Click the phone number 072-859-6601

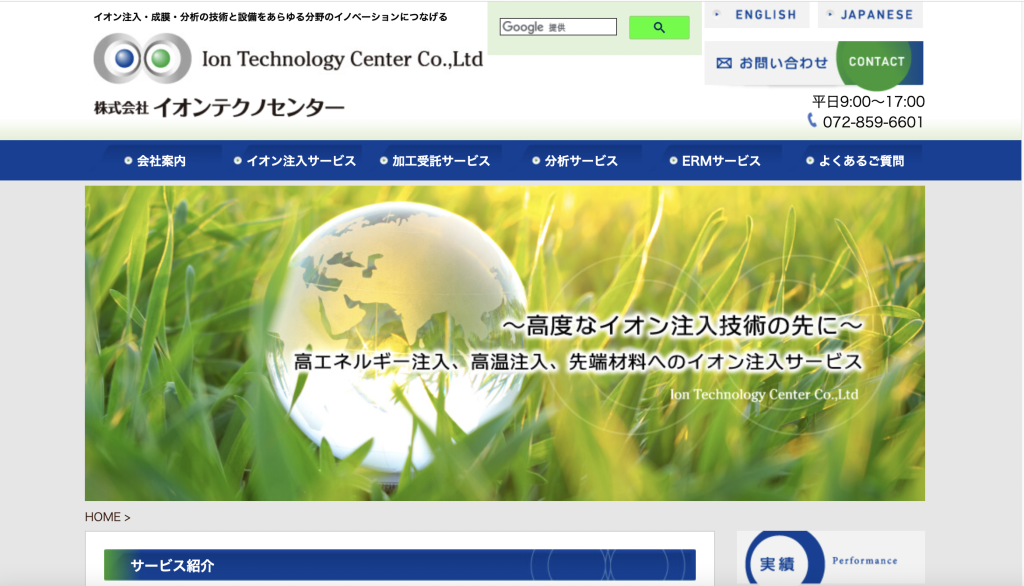coord(873,122)
